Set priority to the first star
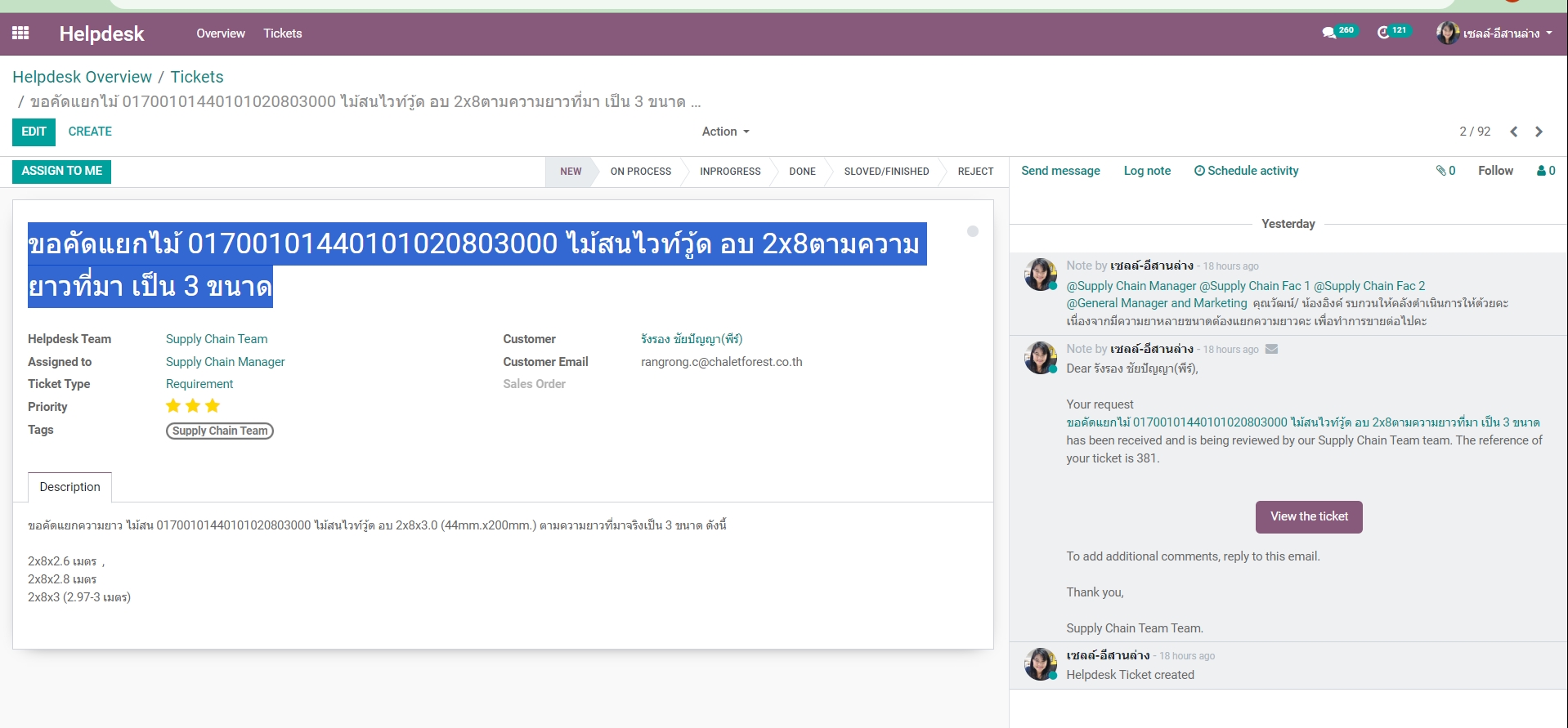 (173, 406)
